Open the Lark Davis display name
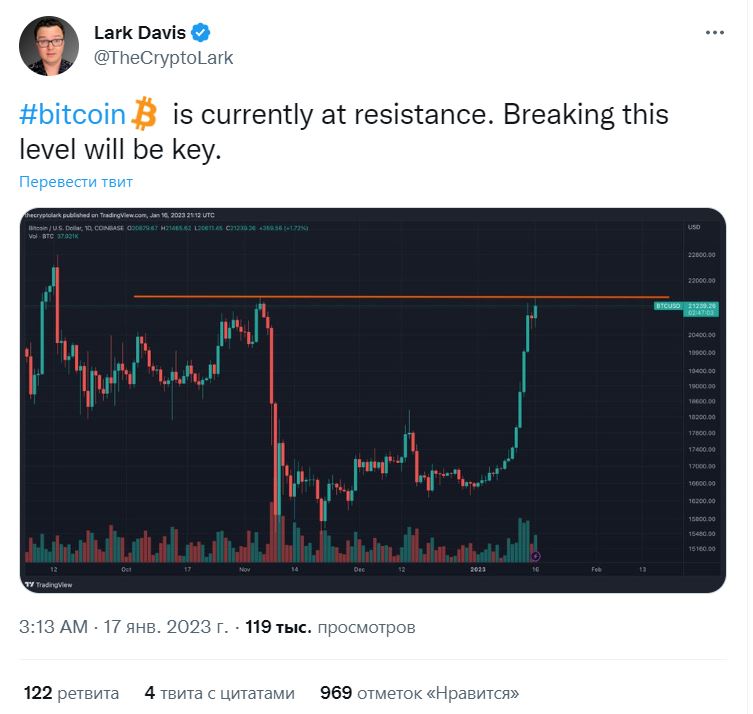 [140, 33]
